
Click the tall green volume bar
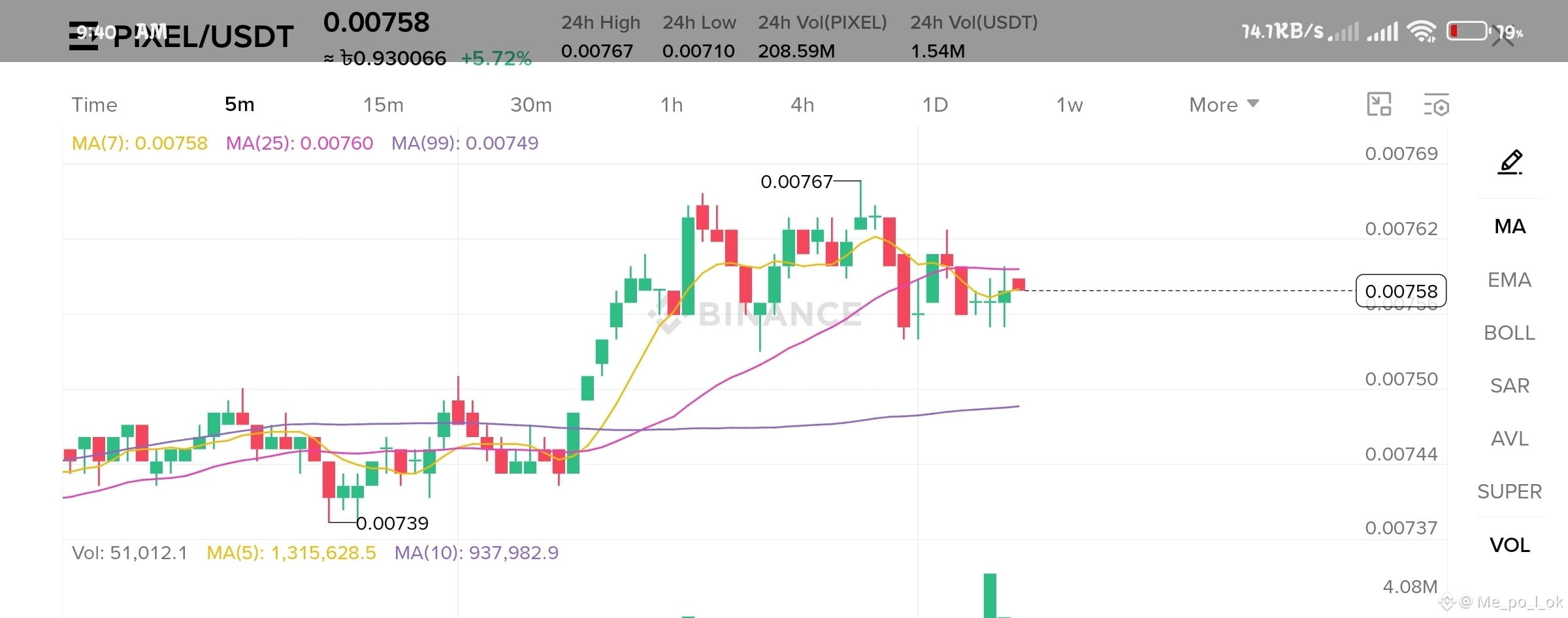(x=990, y=595)
